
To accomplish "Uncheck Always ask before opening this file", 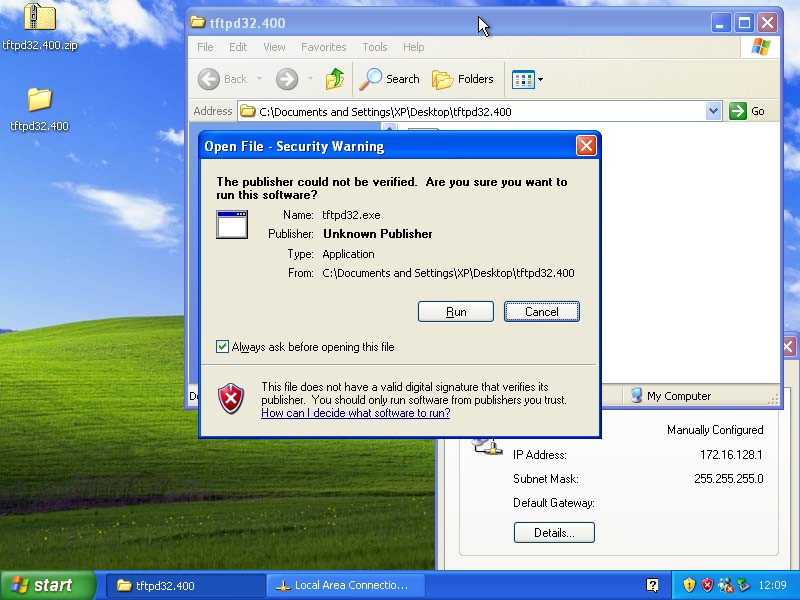I will pyautogui.click(x=223, y=347).
